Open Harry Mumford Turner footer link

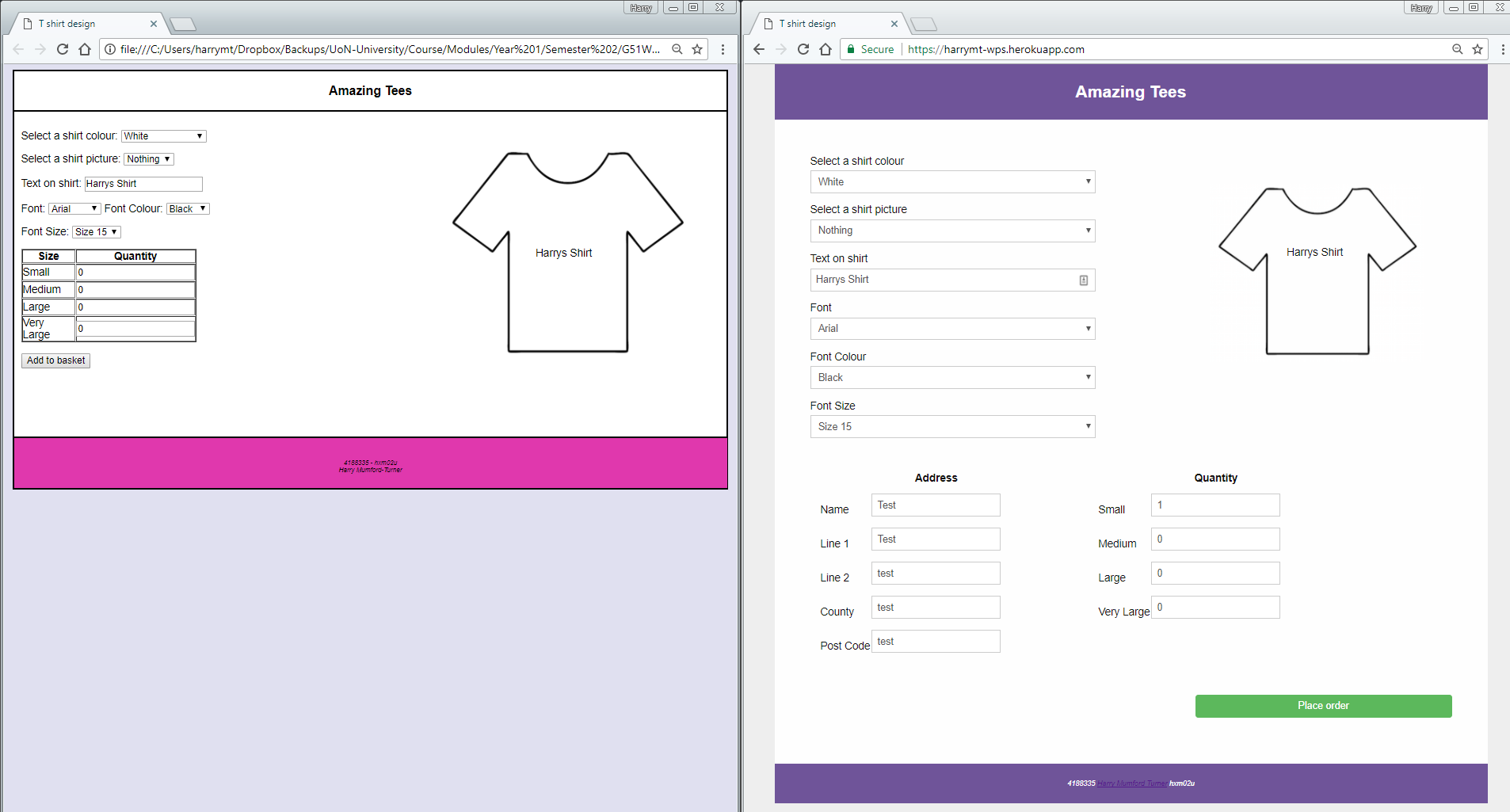coord(1131,783)
